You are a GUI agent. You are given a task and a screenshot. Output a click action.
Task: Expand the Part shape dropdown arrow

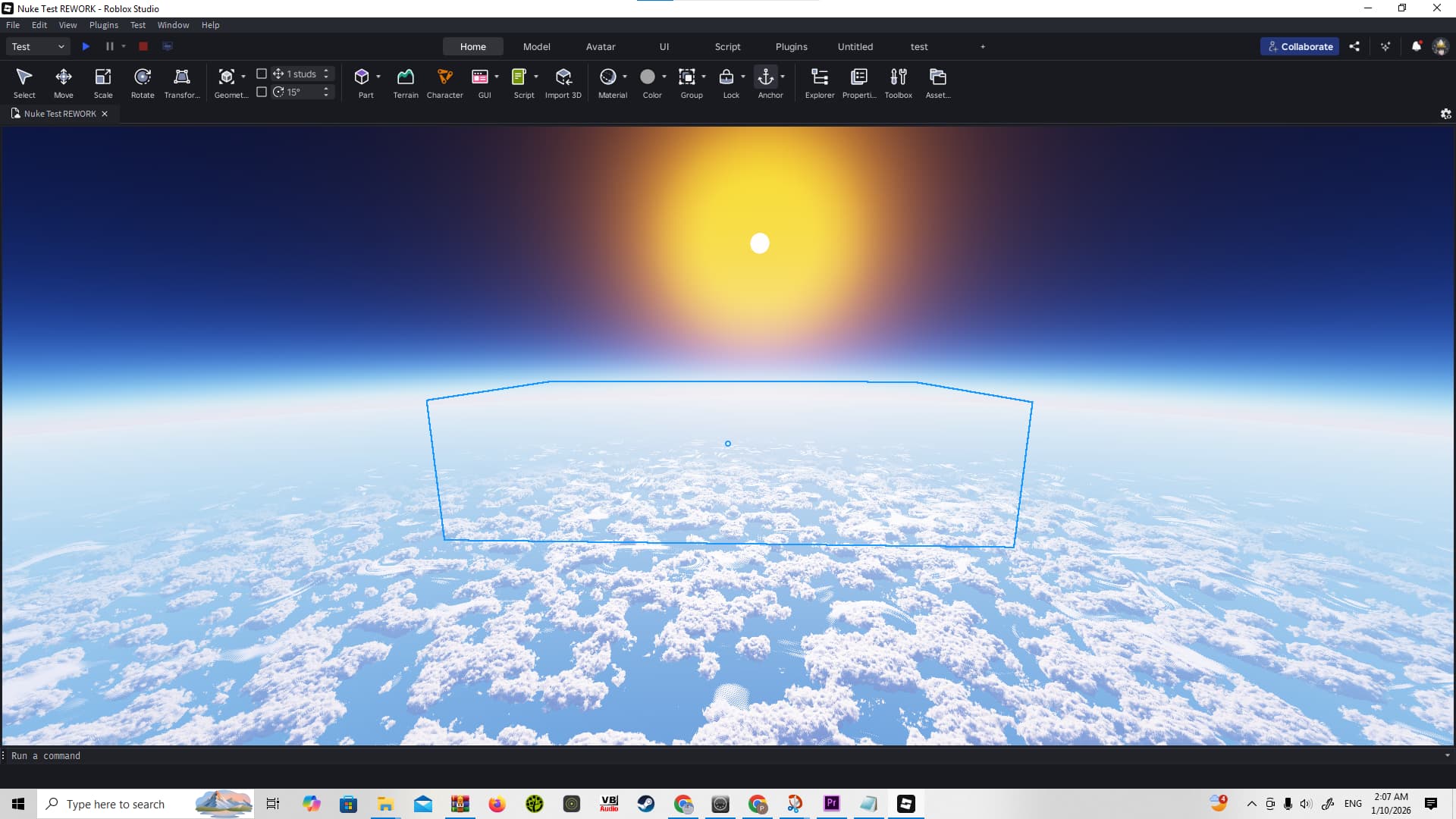click(x=378, y=77)
